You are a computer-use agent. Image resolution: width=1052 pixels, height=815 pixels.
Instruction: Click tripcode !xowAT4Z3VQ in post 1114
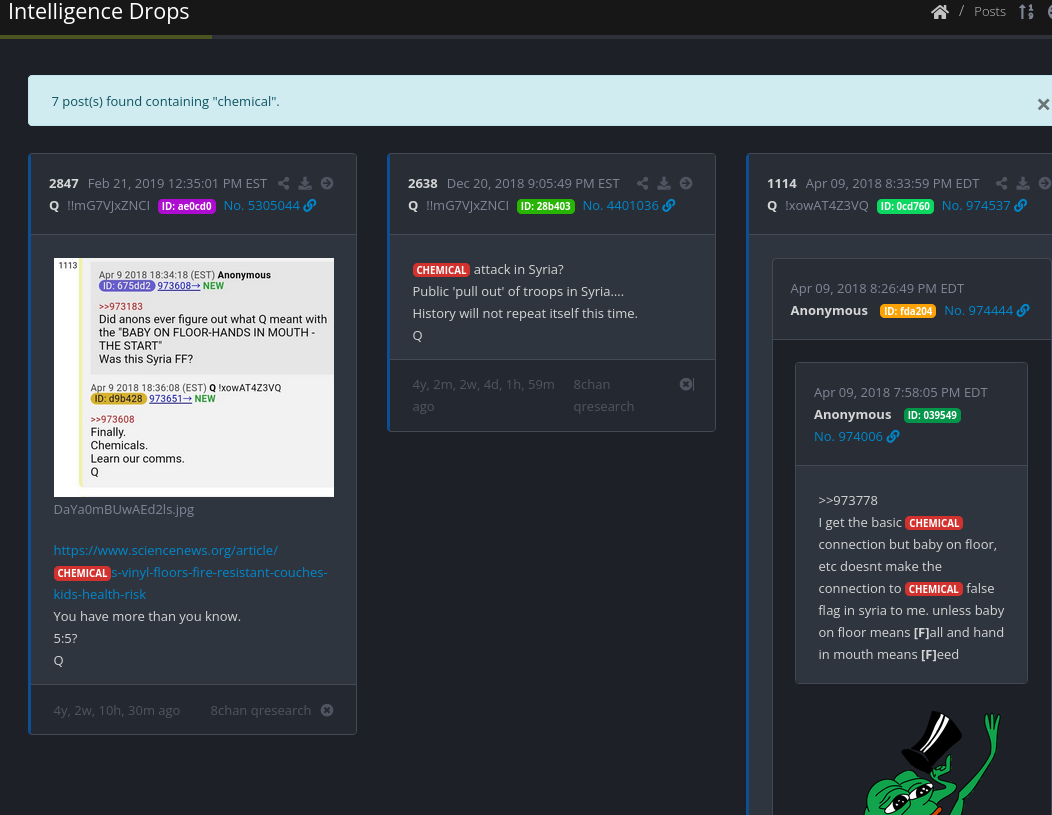827,205
